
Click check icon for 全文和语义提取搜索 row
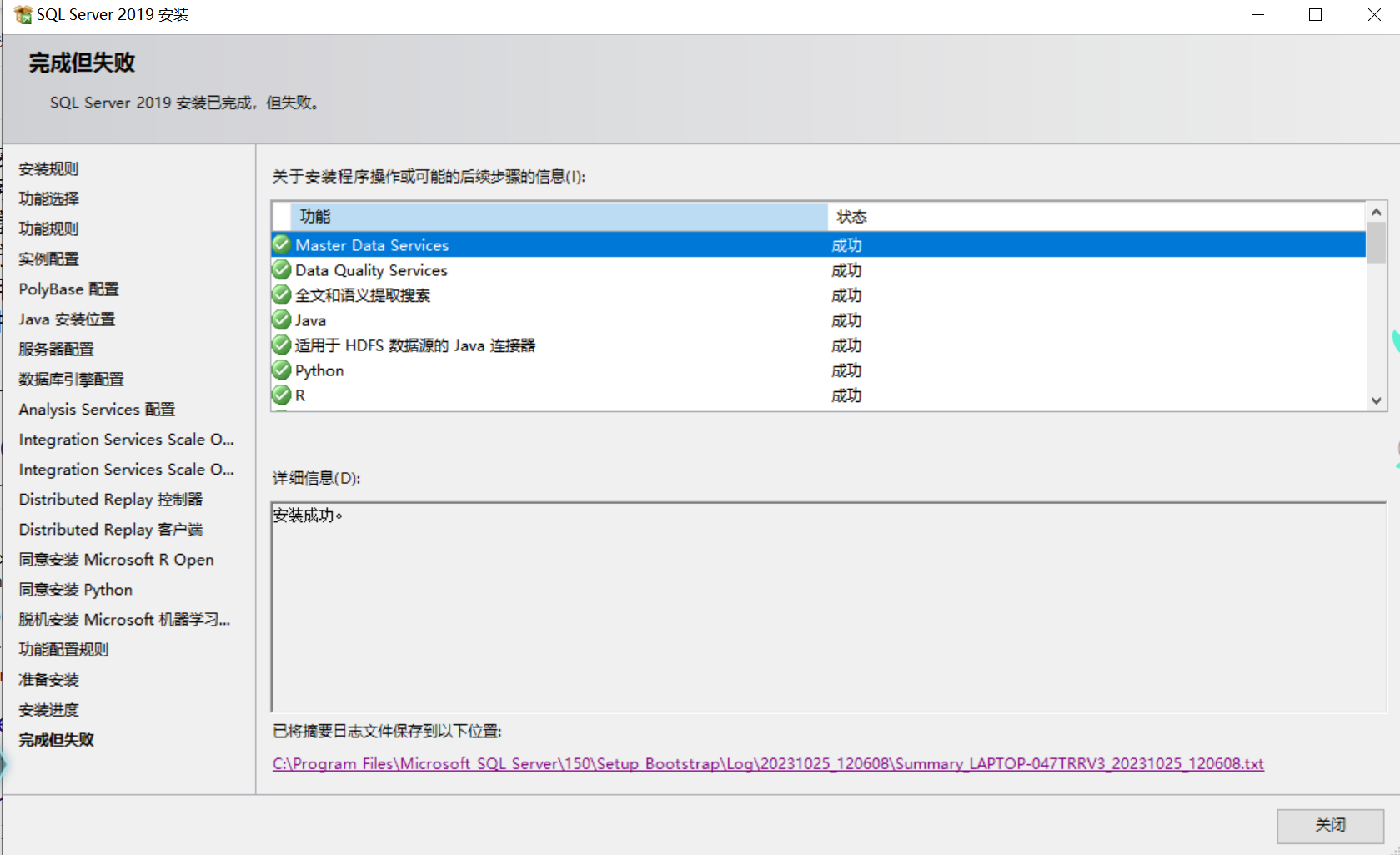click(x=282, y=295)
